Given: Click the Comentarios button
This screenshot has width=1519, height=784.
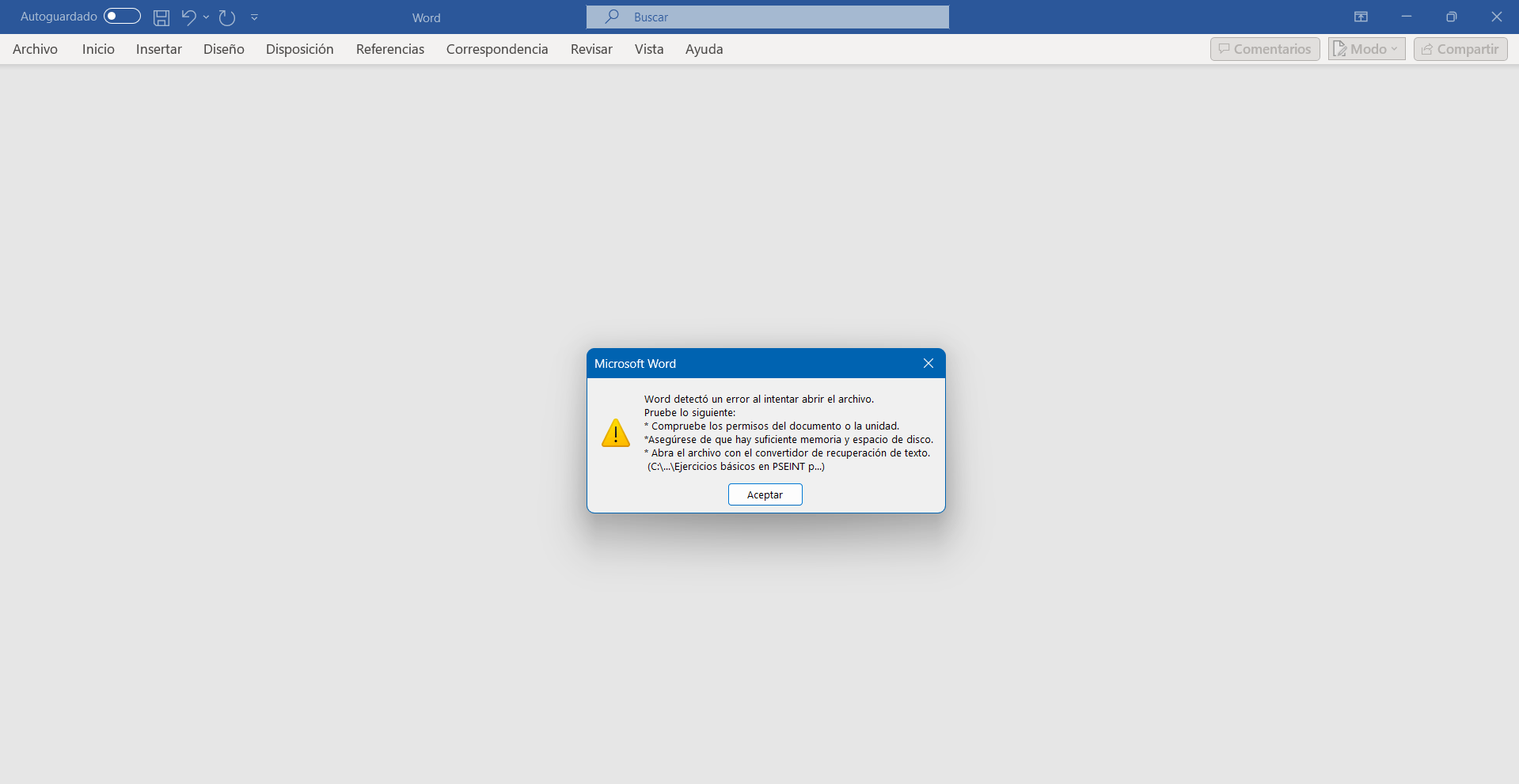Looking at the screenshot, I should [1265, 49].
